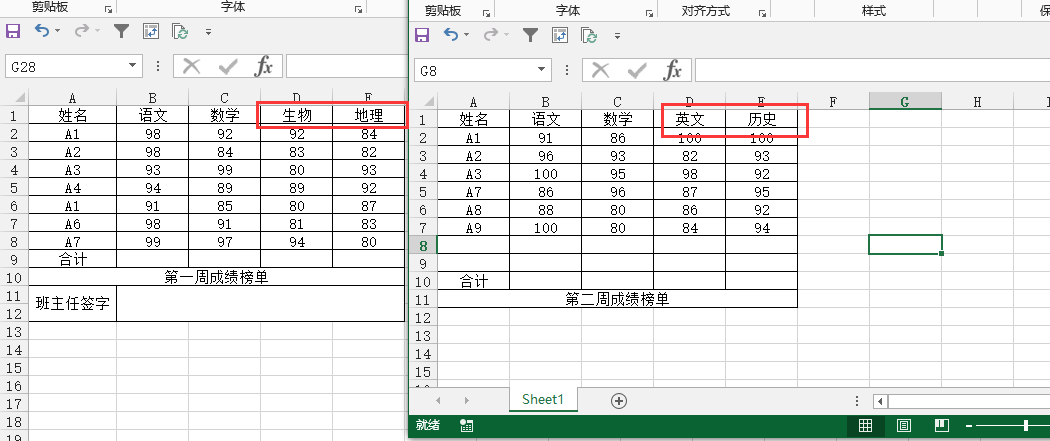This screenshot has height=441, width=1050.
Task: Click the zoom slider handle
Action: [1026, 426]
